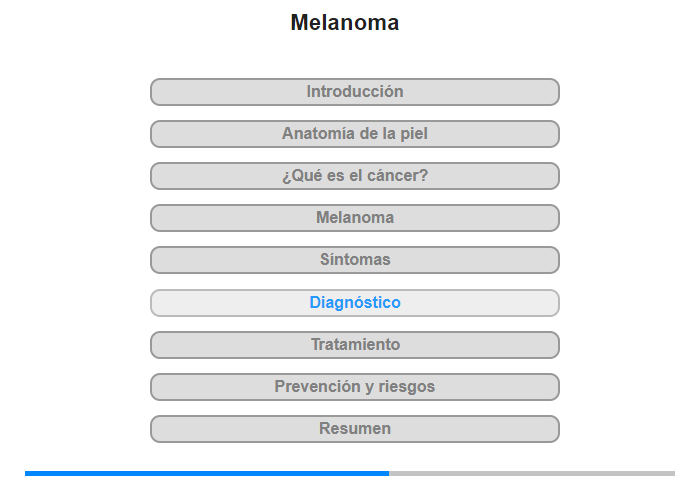This screenshot has width=700, height=480.
Task: Select the highlighted Diagnóstico button
Action: pos(355,303)
